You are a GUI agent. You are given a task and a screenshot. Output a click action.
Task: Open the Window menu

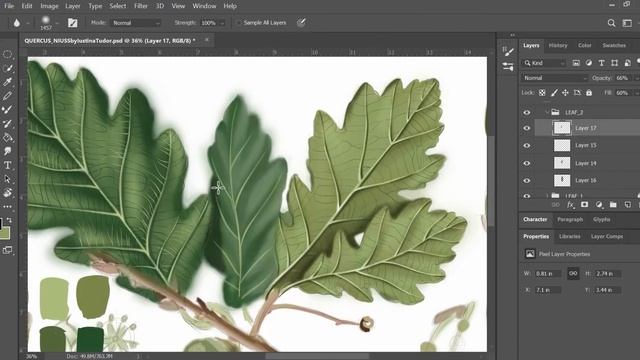[204, 6]
